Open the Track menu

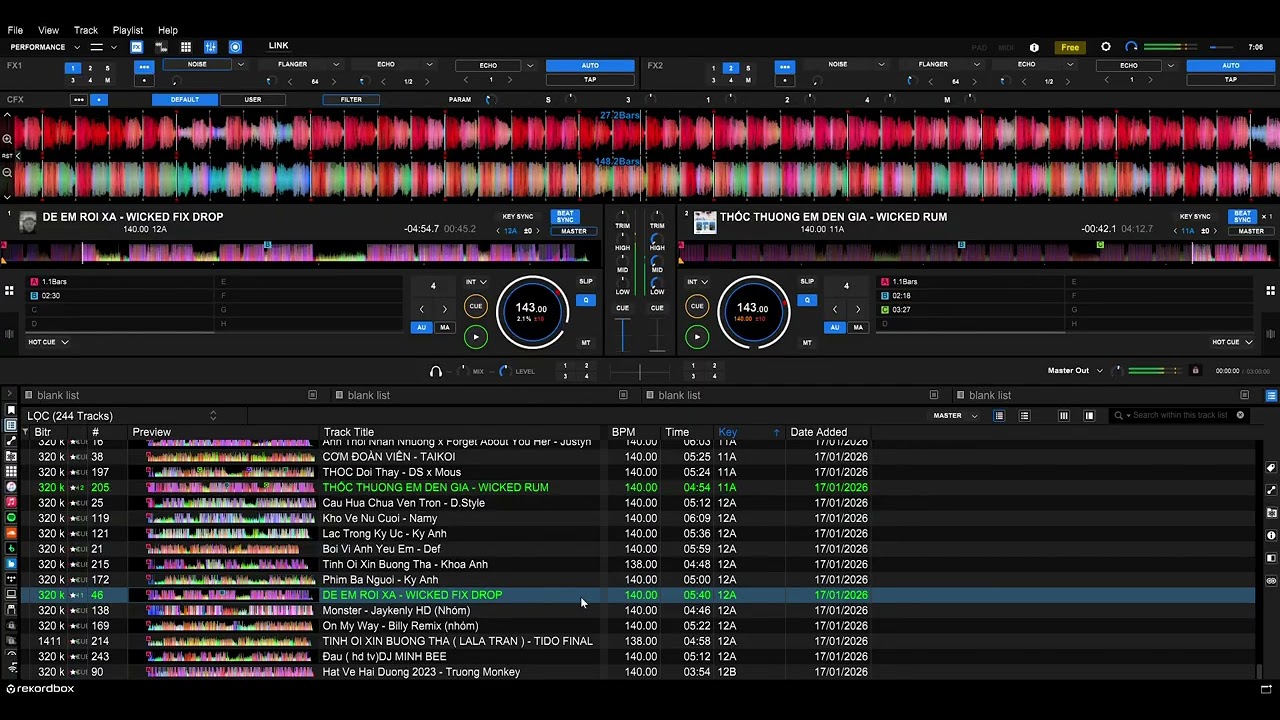86,30
